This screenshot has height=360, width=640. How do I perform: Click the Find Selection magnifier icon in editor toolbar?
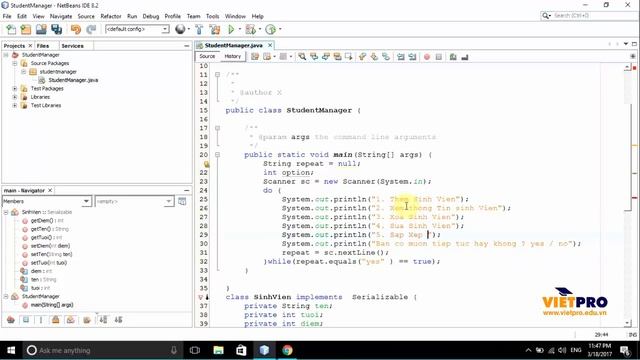click(302, 57)
